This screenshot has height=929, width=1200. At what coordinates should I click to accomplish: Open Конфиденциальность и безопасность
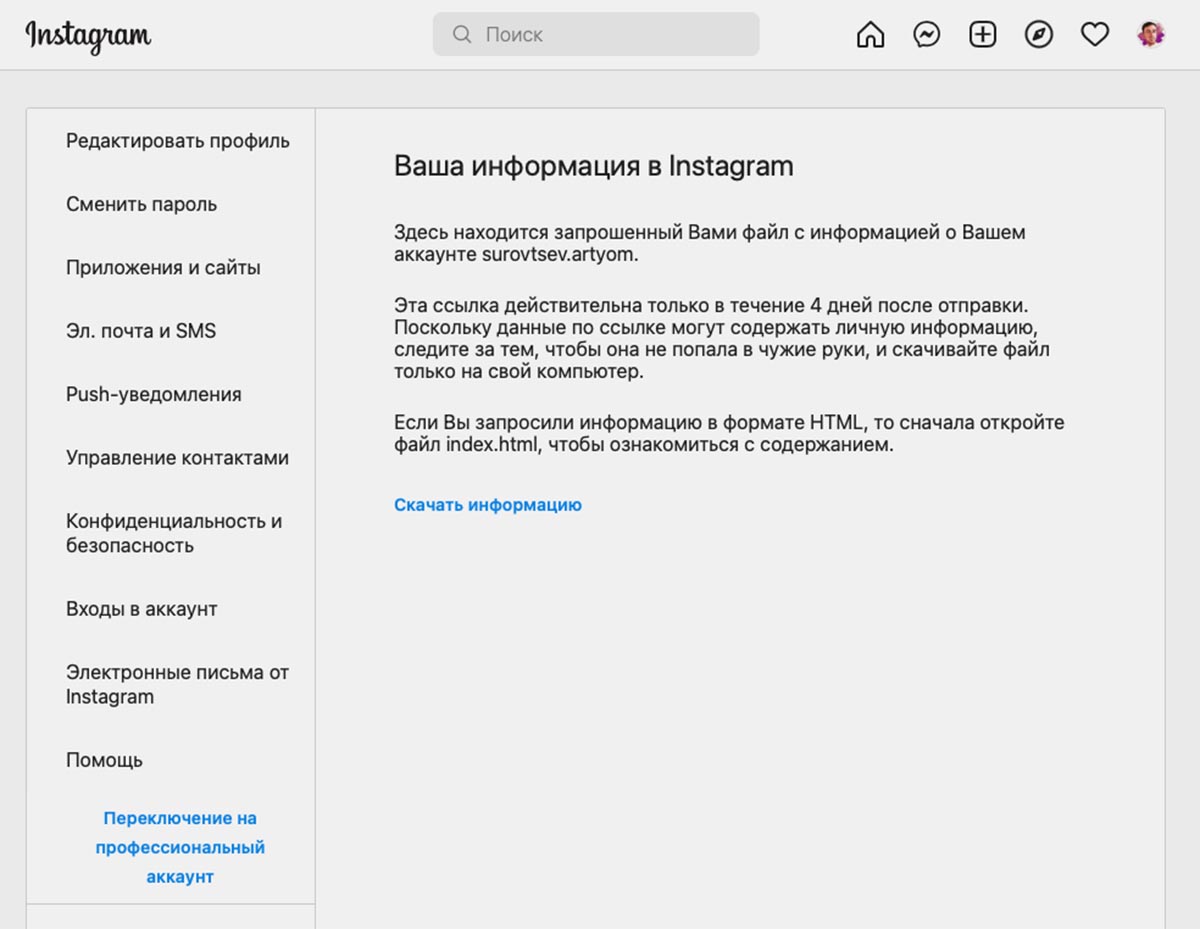(x=174, y=533)
